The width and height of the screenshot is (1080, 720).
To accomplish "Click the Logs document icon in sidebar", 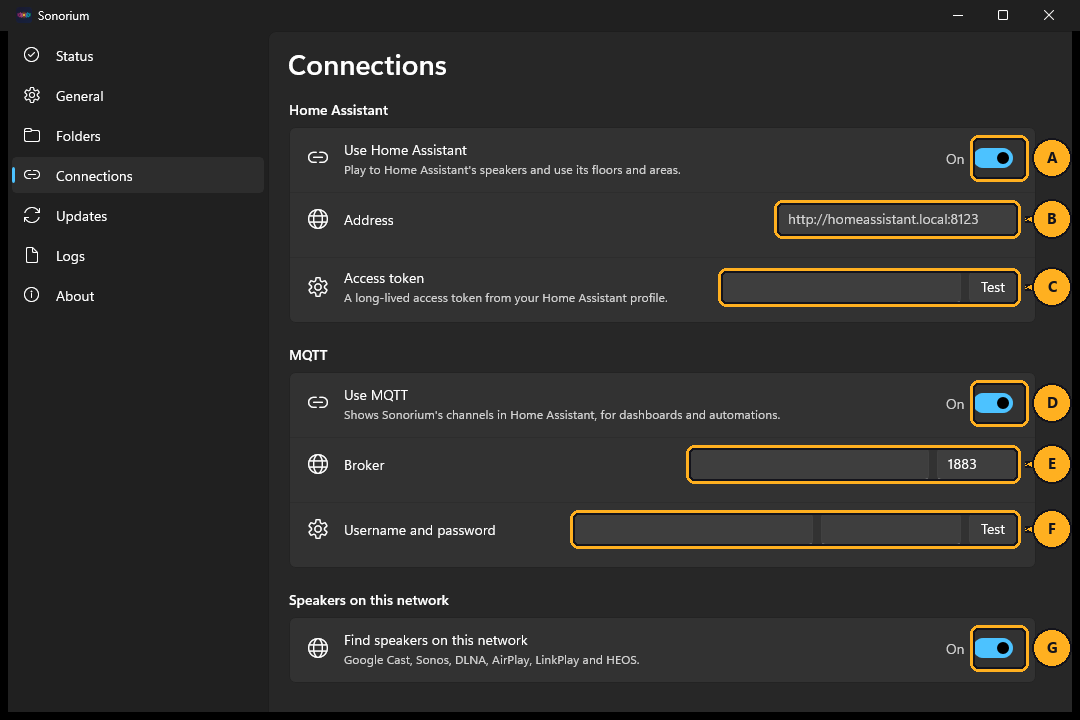I will pos(32,255).
